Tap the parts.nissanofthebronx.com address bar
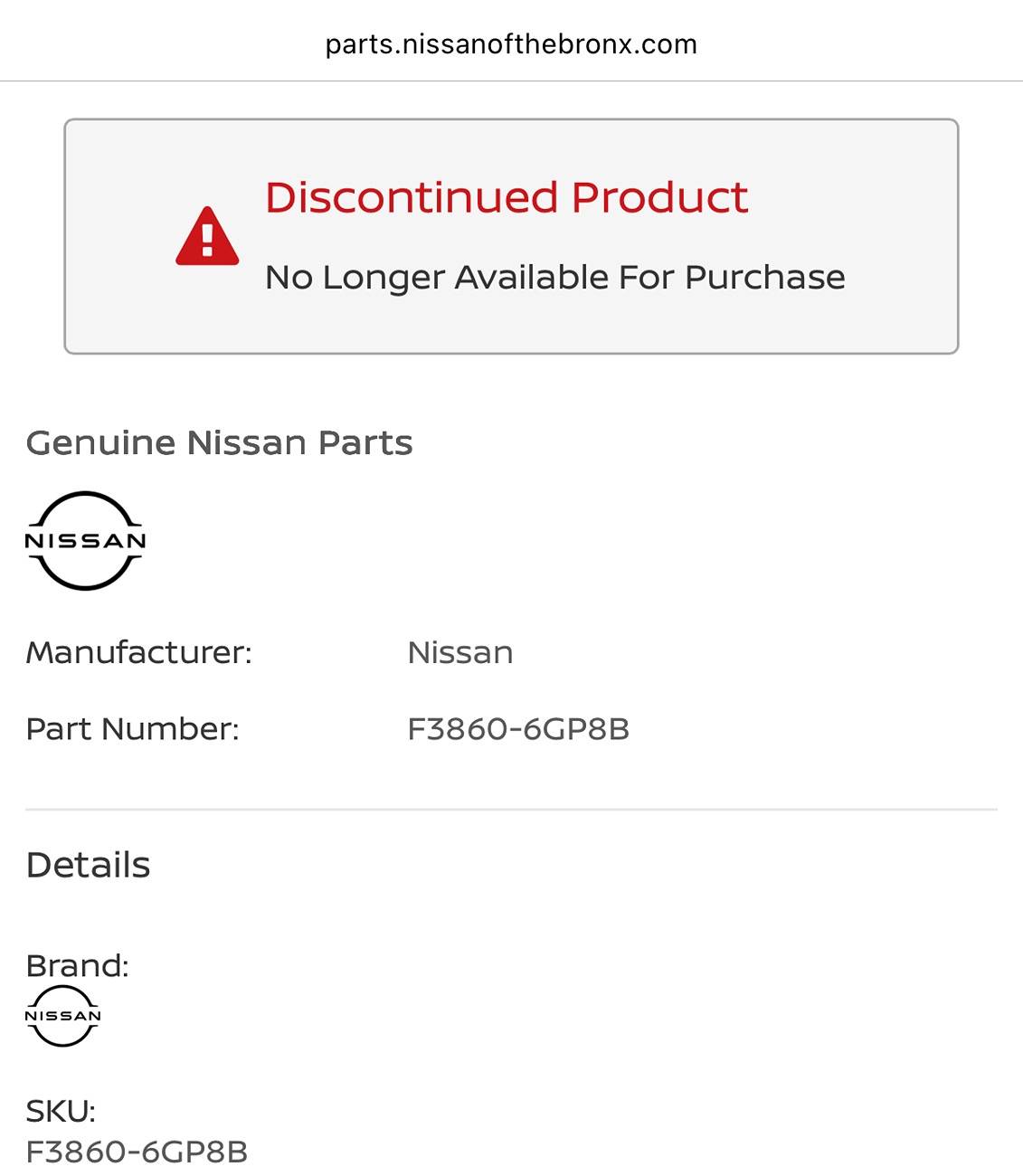 [x=511, y=44]
